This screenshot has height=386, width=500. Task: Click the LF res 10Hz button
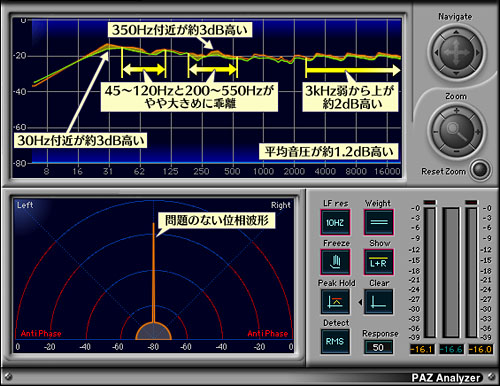point(335,222)
